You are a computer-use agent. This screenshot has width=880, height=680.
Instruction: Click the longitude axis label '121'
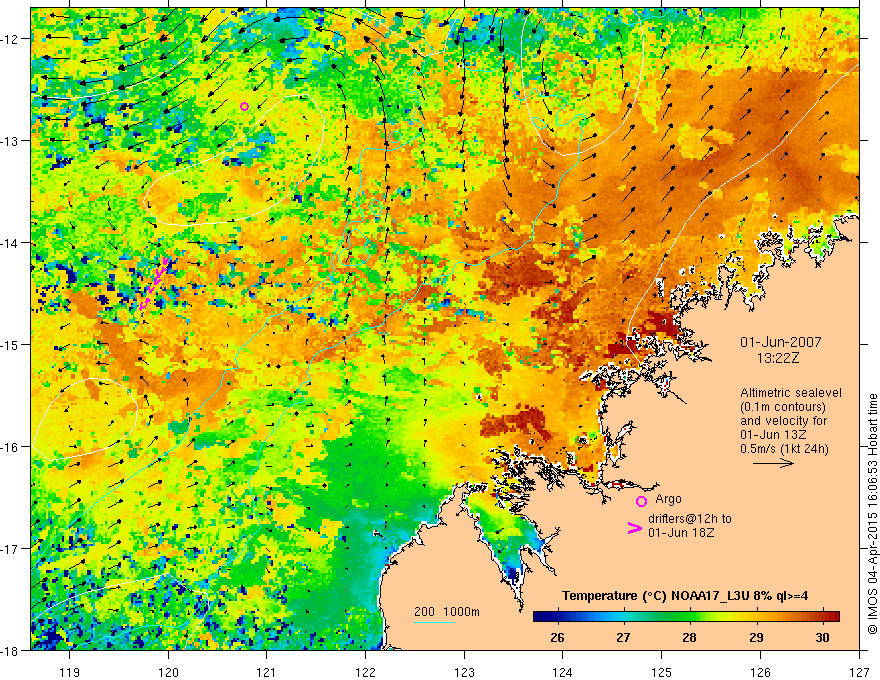[266, 672]
